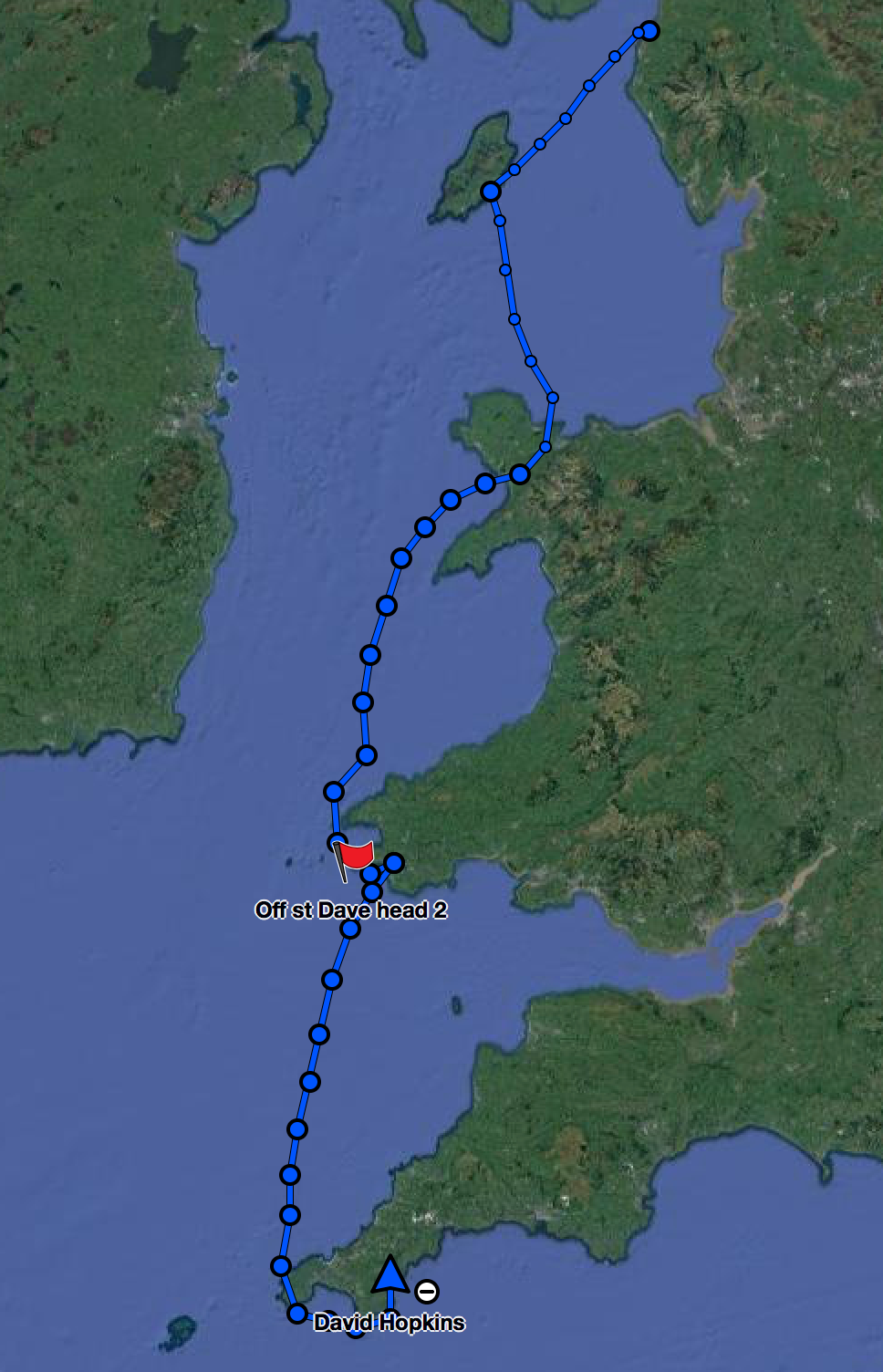Viewport: 883px width, 1372px height.
Task: Click the Isles of Scilly
Action: click(178, 1333)
